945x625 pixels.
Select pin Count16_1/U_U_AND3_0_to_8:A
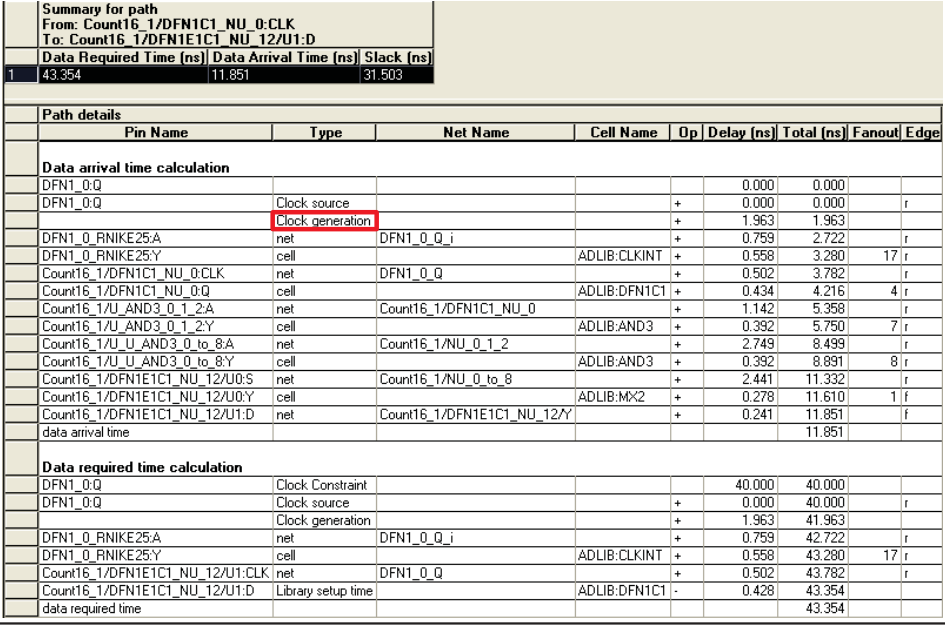pyautogui.click(x=156, y=344)
